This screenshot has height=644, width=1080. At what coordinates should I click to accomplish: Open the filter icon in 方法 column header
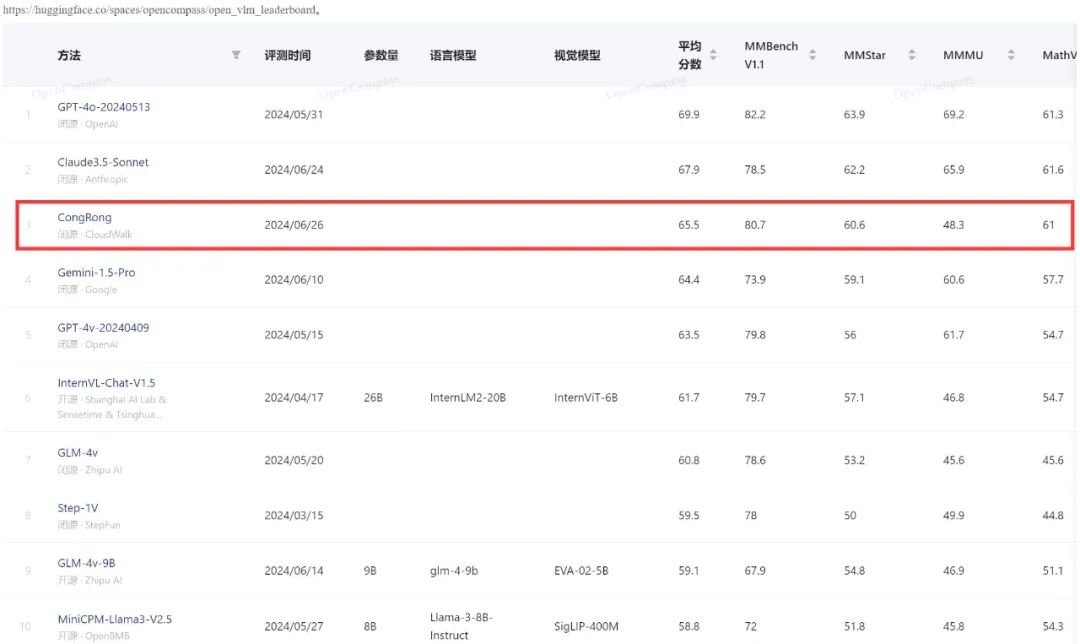point(236,54)
